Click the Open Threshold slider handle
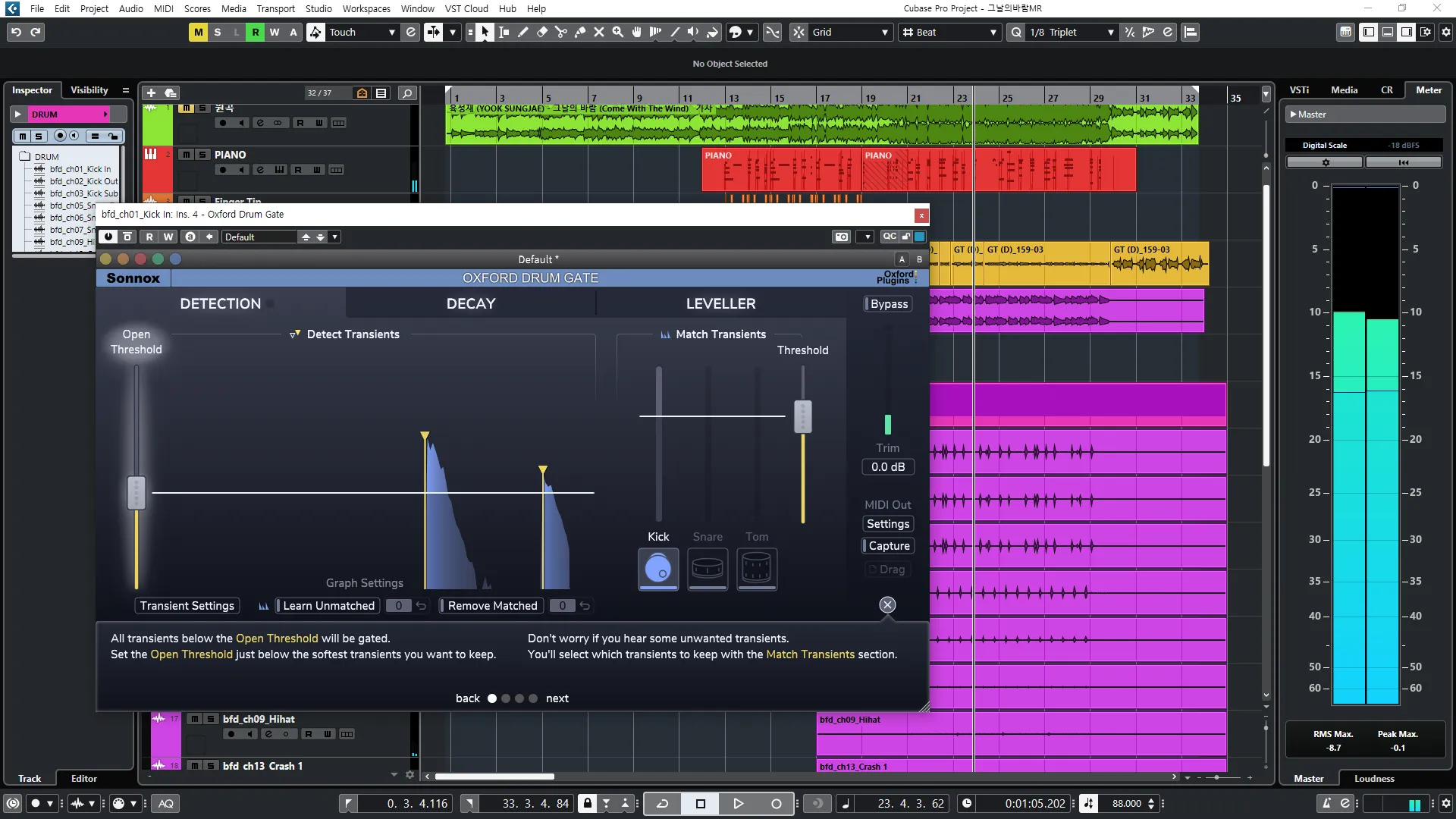Viewport: 1456px width, 819px height. (136, 492)
